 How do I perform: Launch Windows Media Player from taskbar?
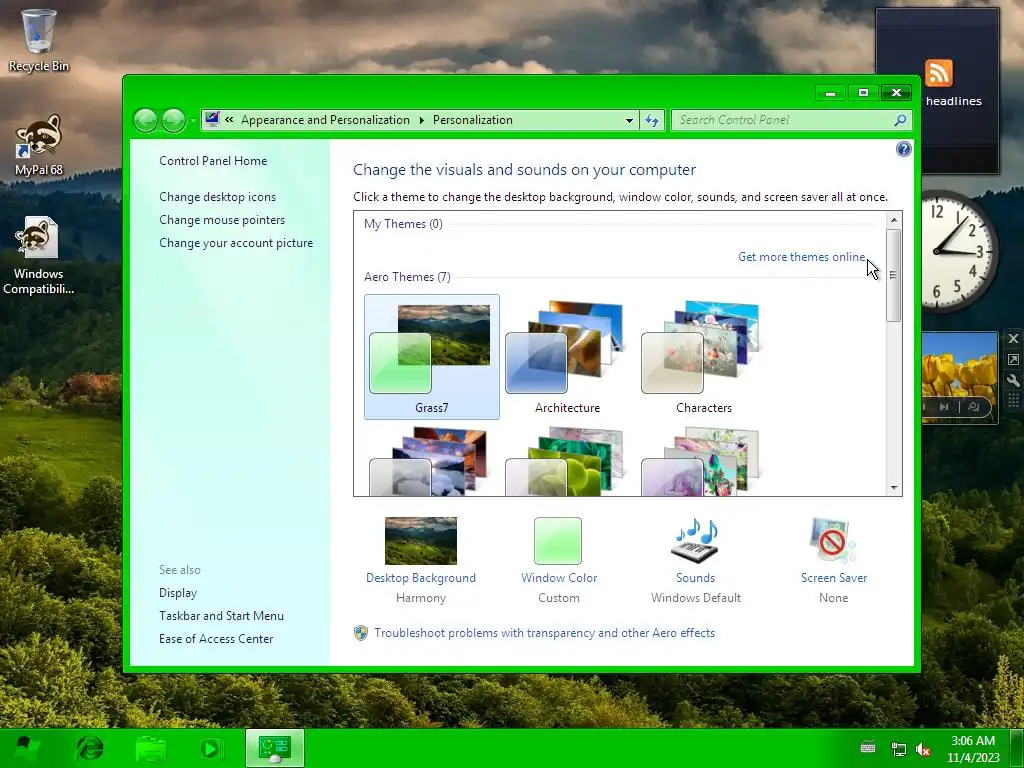tap(210, 748)
